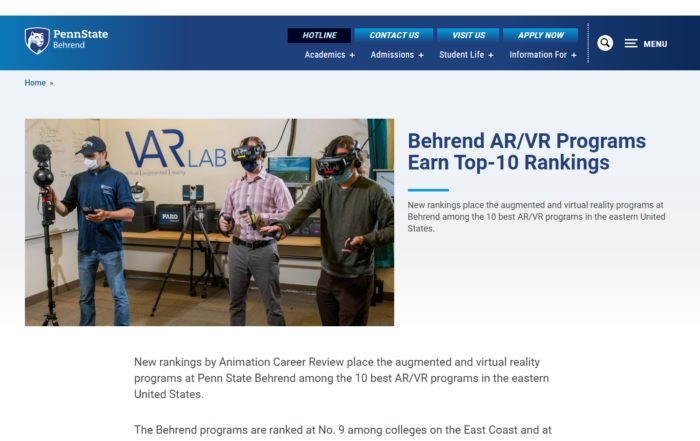
Task: Click the VAR Lab photo
Action: (209, 222)
